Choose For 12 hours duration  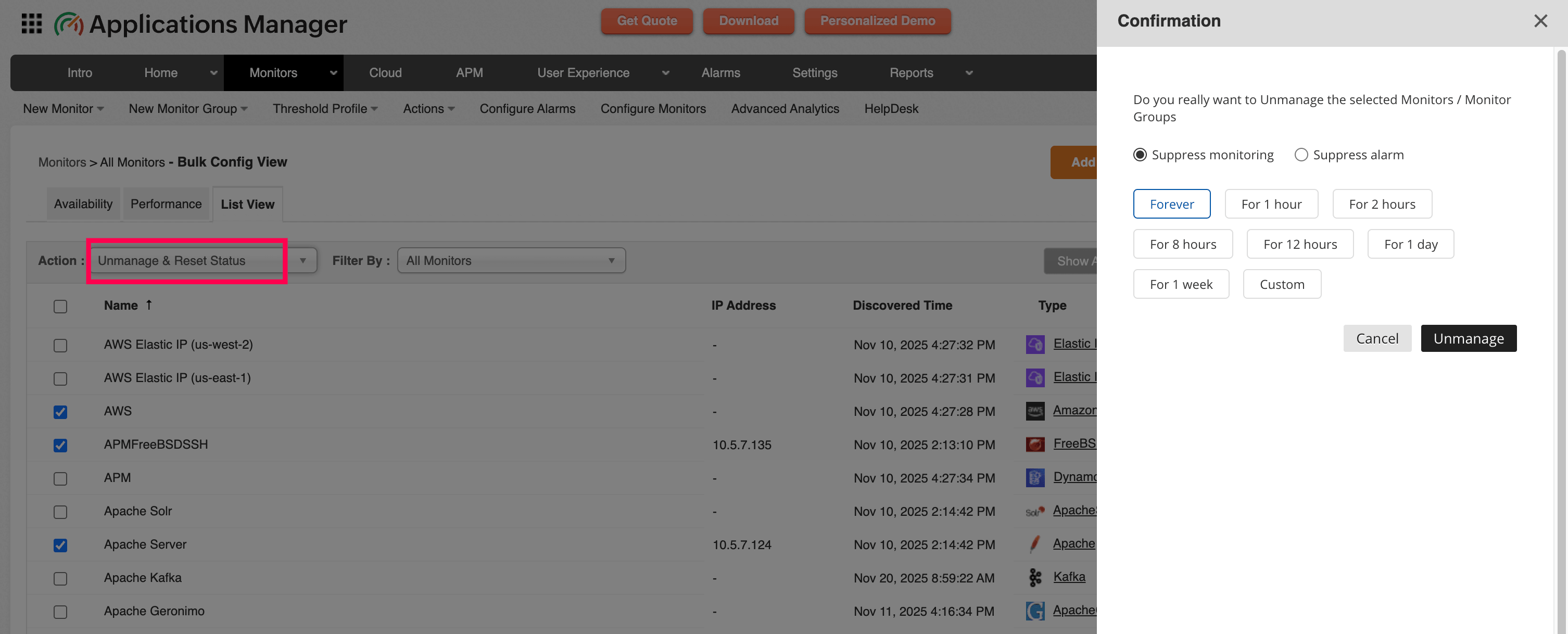pos(1300,244)
